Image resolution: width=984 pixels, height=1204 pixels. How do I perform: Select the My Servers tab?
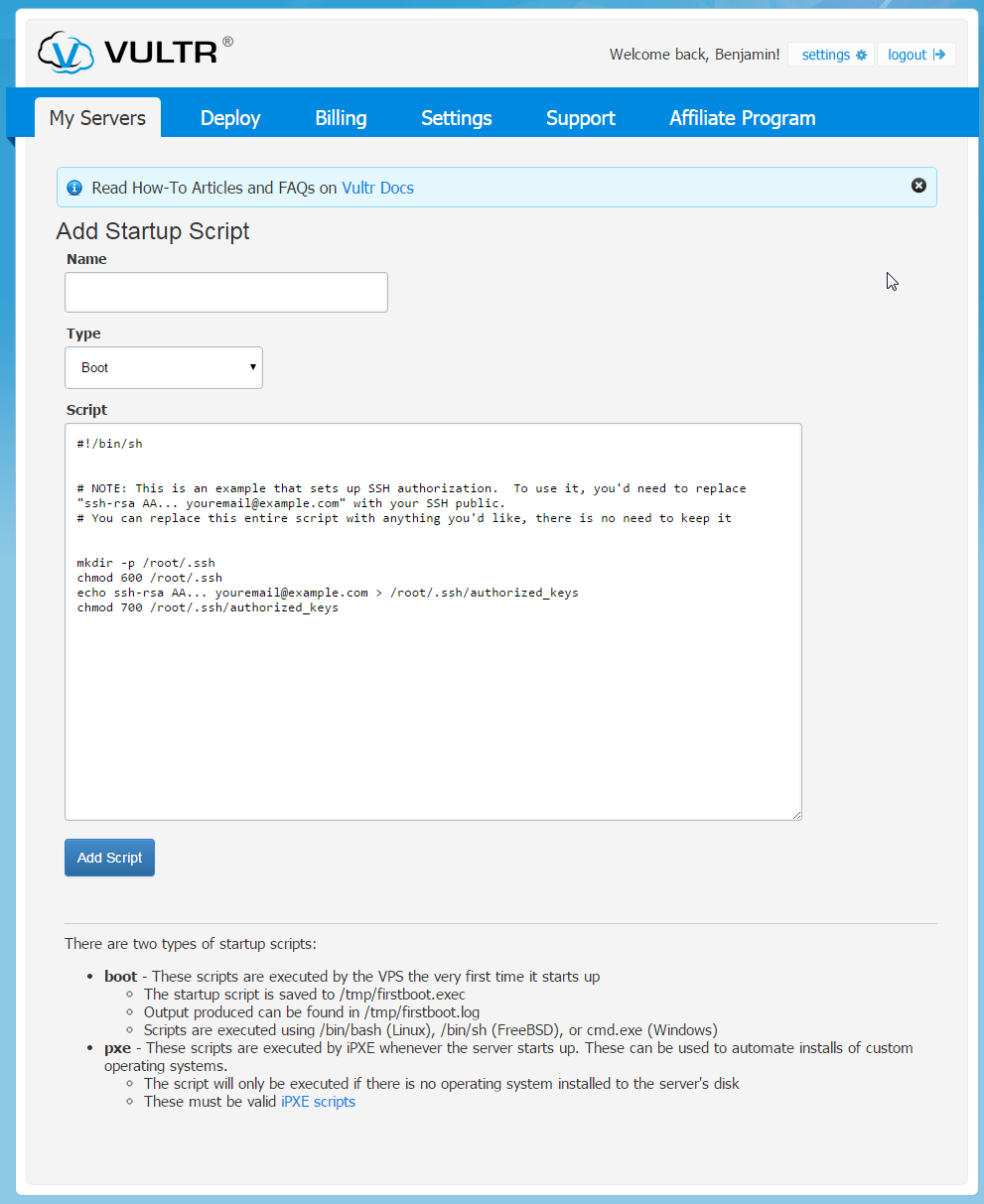tap(96, 117)
